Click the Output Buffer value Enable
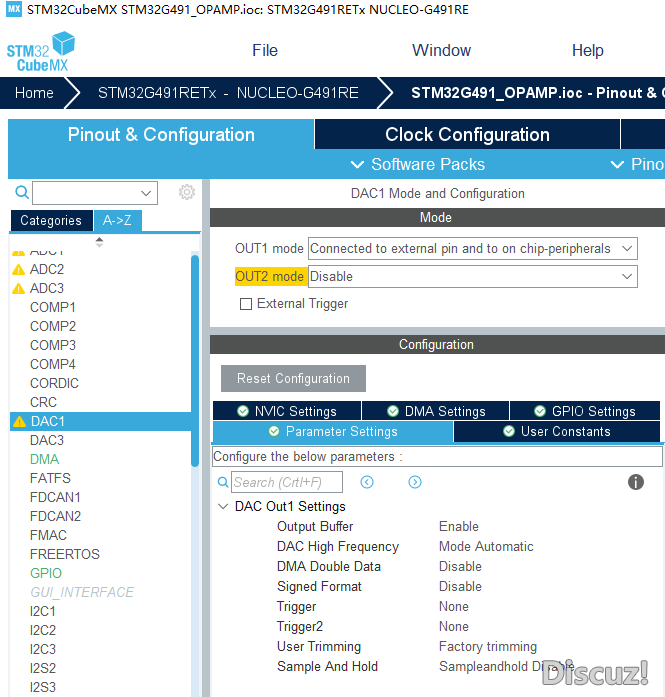Screen dimensions: 665x697 (459, 527)
